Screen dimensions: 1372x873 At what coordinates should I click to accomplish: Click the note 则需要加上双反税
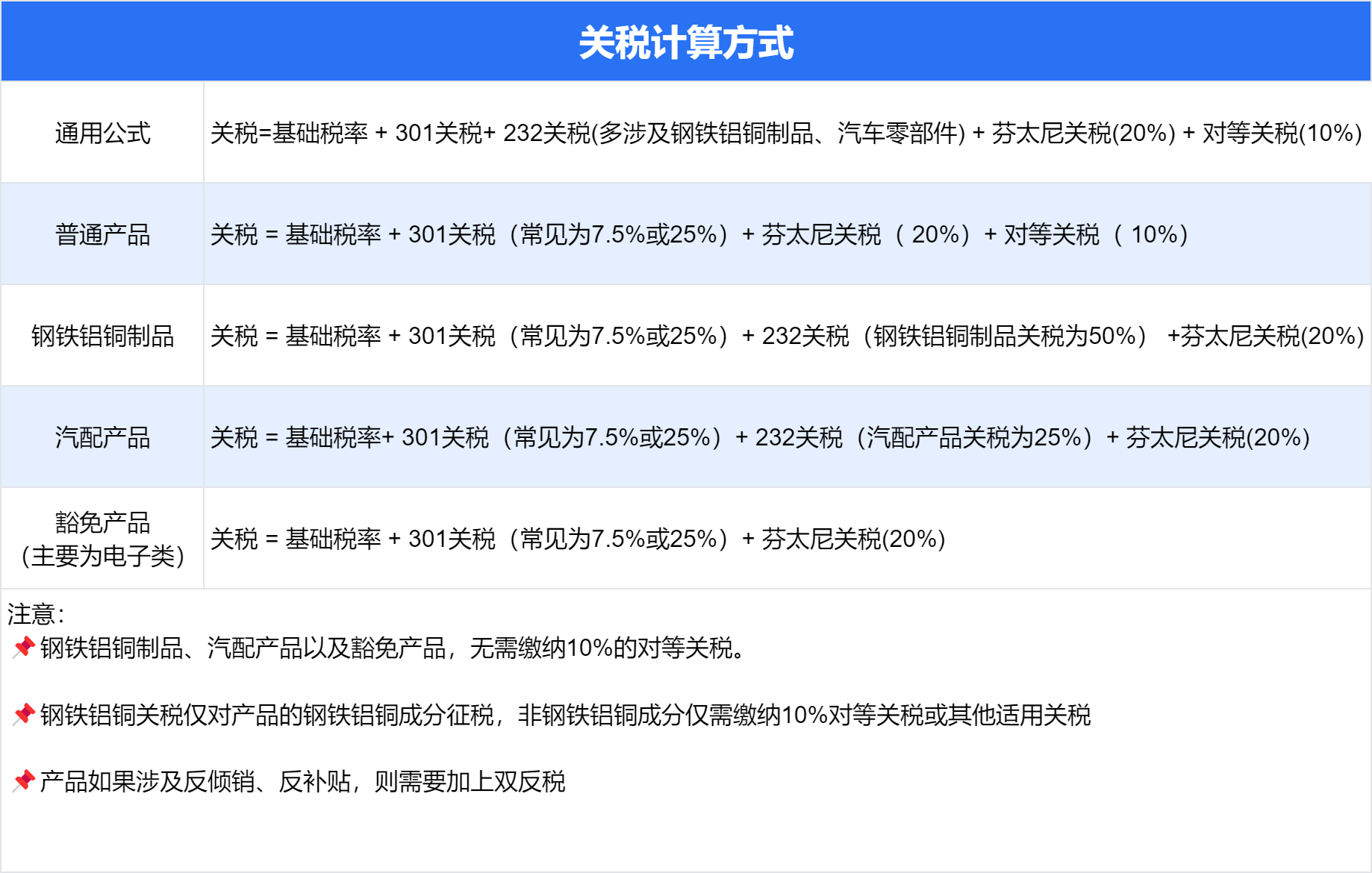(x=302, y=781)
